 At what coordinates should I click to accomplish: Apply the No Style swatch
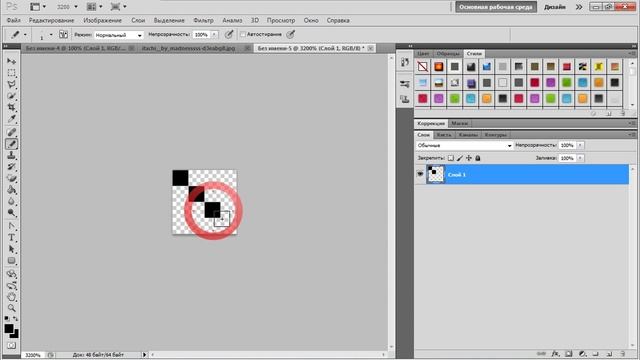422,67
